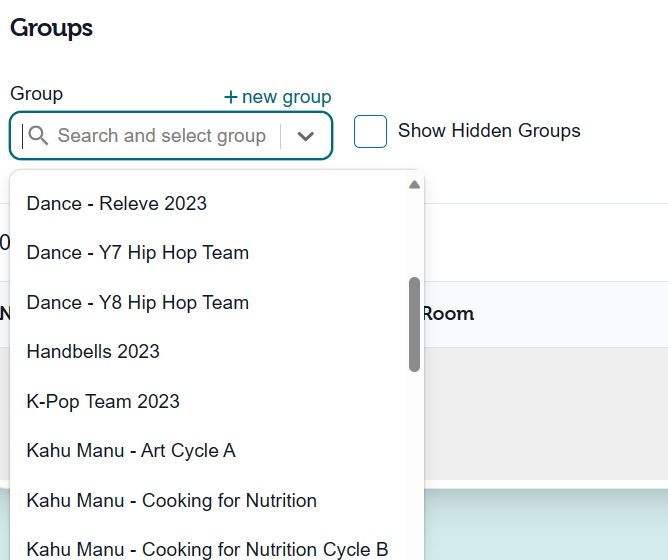Click the Groups page heading

(x=51, y=28)
